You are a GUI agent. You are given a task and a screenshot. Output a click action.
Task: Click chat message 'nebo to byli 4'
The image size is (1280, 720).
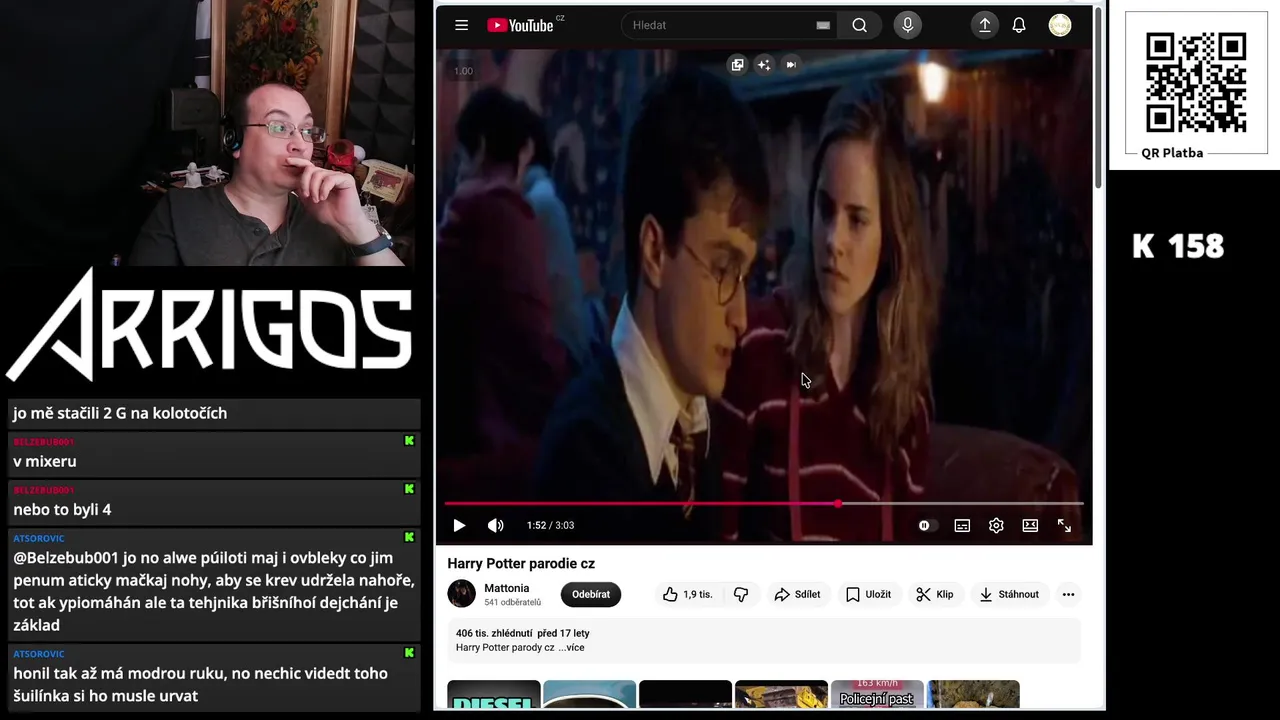[62, 509]
